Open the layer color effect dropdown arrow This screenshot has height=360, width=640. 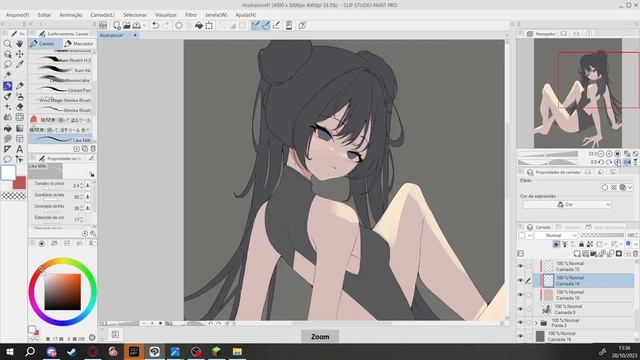631,188
